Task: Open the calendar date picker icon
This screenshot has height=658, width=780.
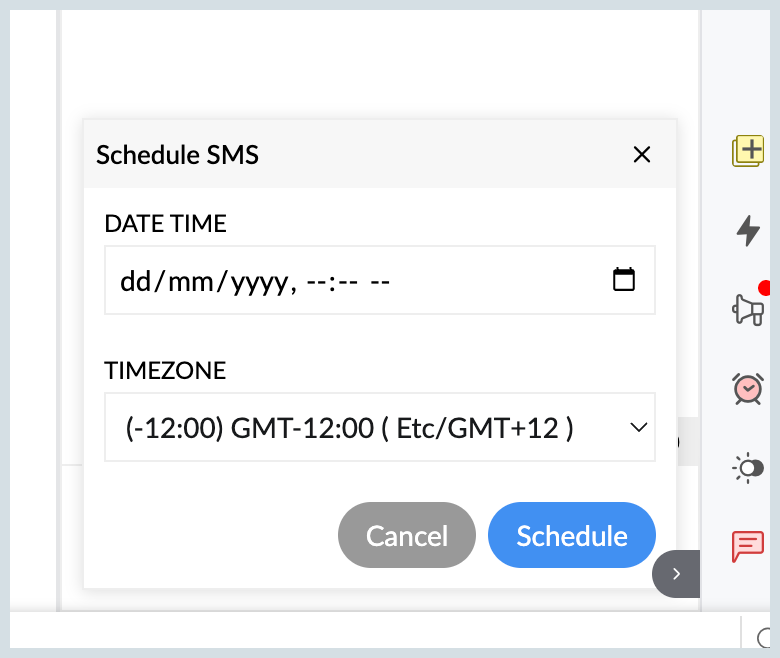Action: tap(624, 280)
